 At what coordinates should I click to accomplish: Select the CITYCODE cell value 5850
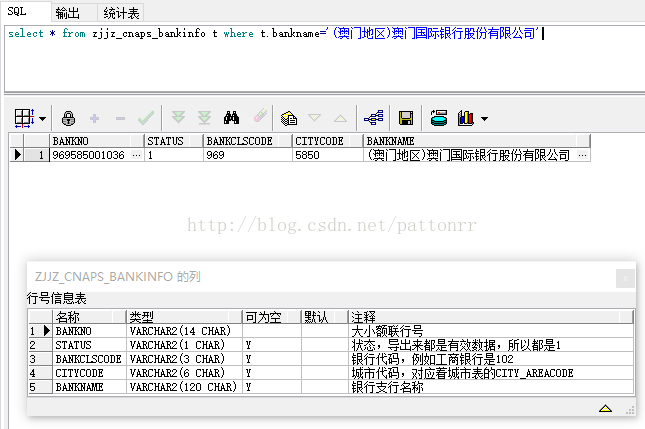tap(327, 155)
